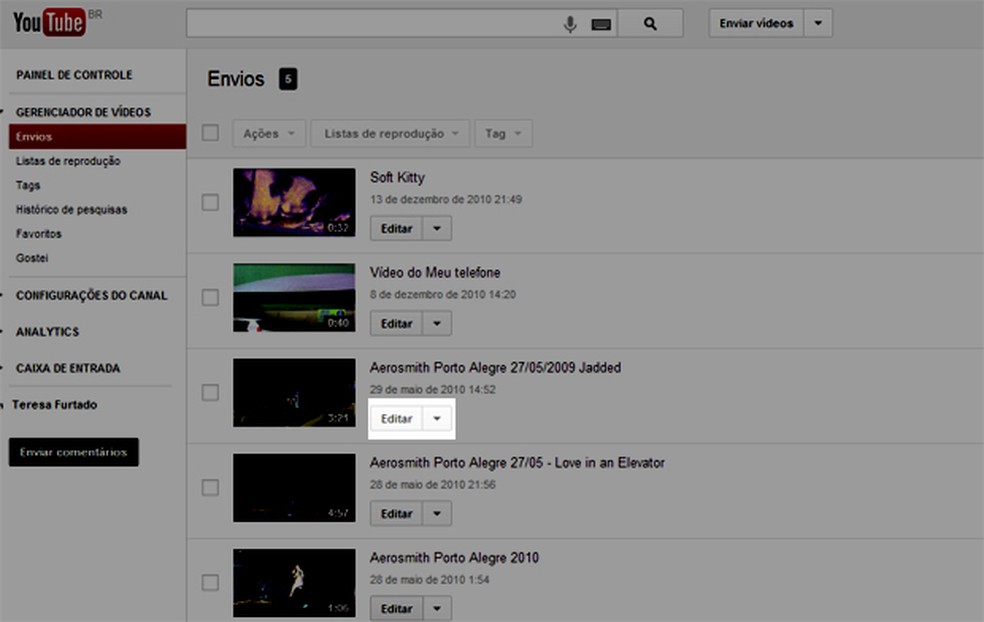Image resolution: width=984 pixels, height=622 pixels.
Task: Open Editar arrow for Aerosmith Jadded video
Action: (437, 419)
